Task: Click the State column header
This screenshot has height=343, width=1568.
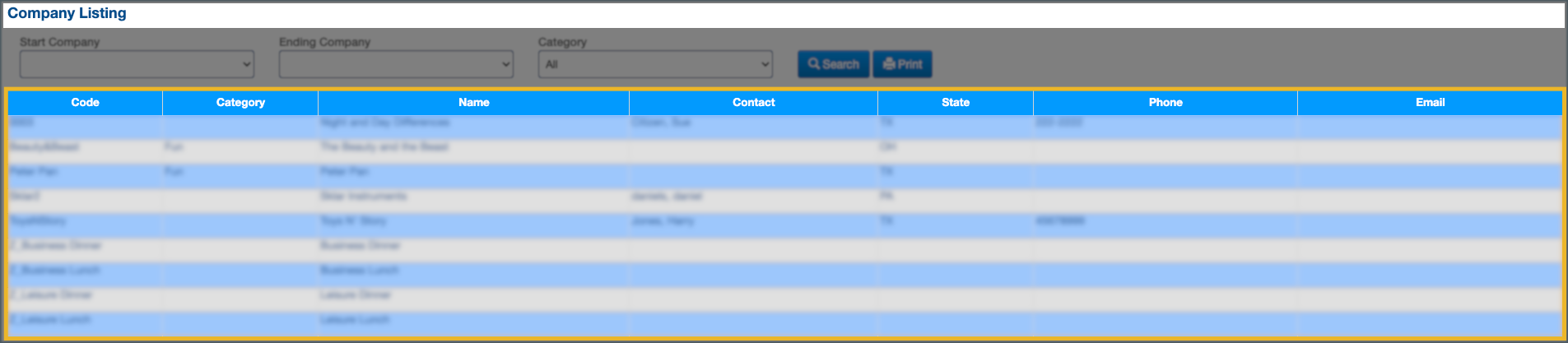Action: 955,103
